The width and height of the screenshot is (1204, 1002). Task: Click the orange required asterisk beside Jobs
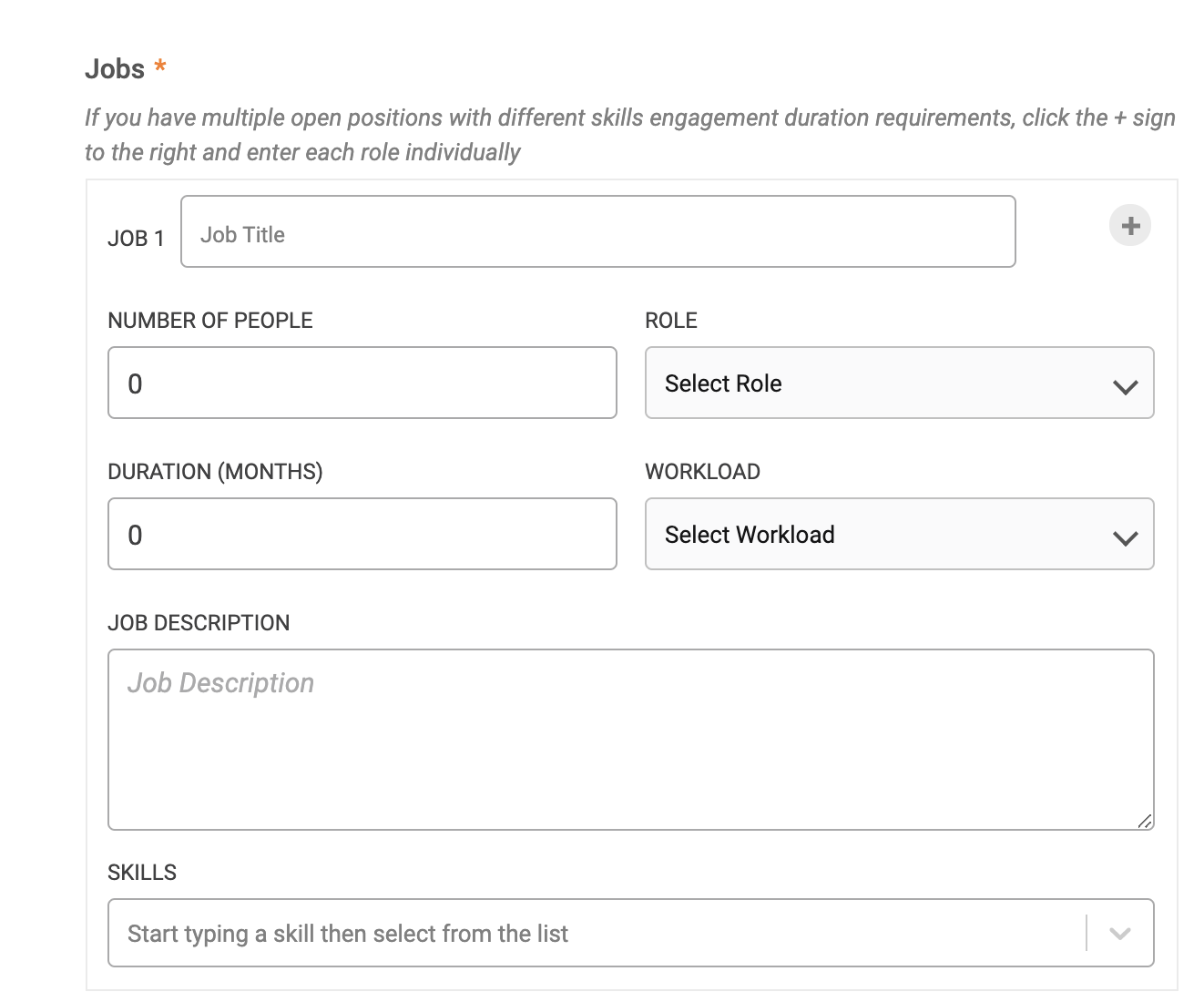tap(160, 66)
